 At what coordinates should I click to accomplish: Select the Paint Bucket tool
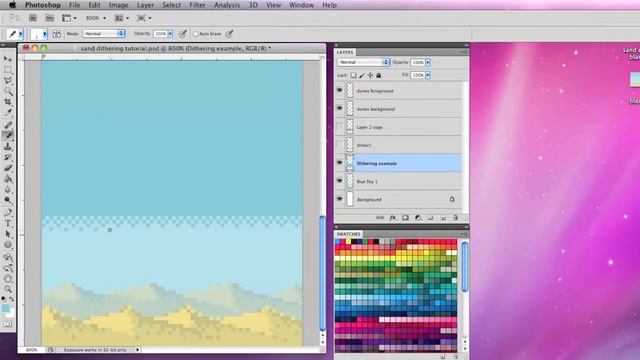8,179
